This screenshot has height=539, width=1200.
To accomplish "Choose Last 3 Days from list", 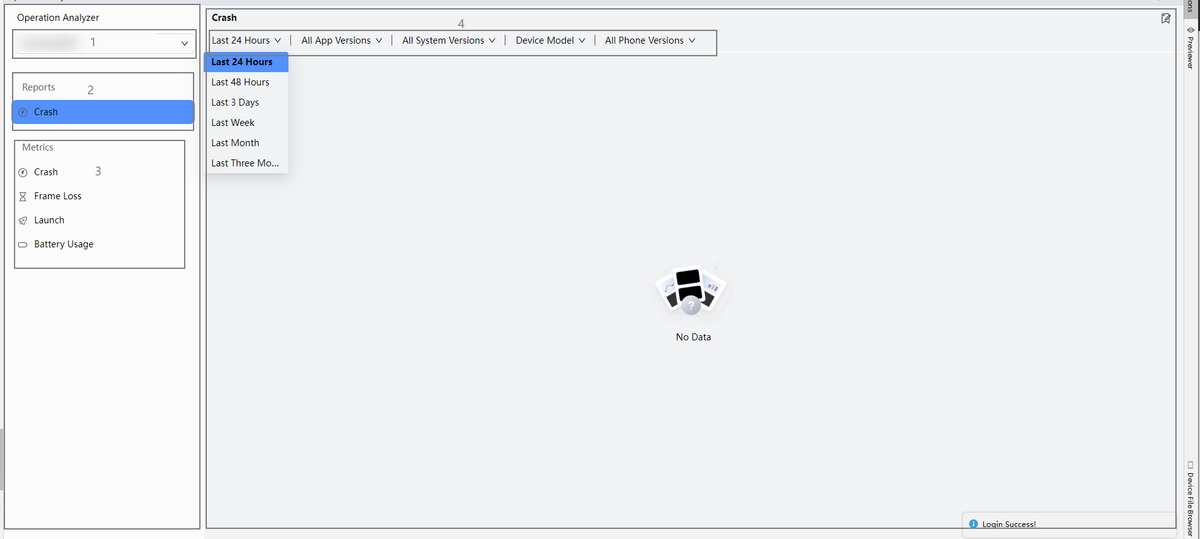I will (235, 103).
